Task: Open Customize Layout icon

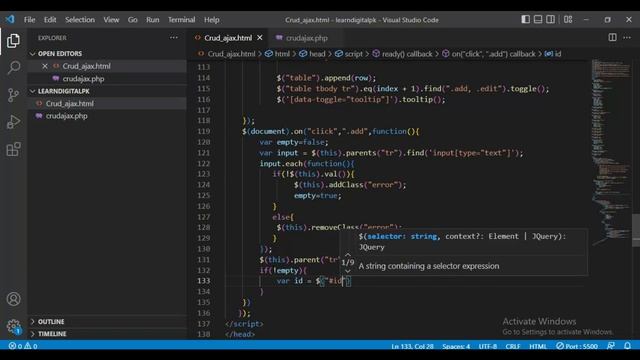Action: click(x=568, y=19)
